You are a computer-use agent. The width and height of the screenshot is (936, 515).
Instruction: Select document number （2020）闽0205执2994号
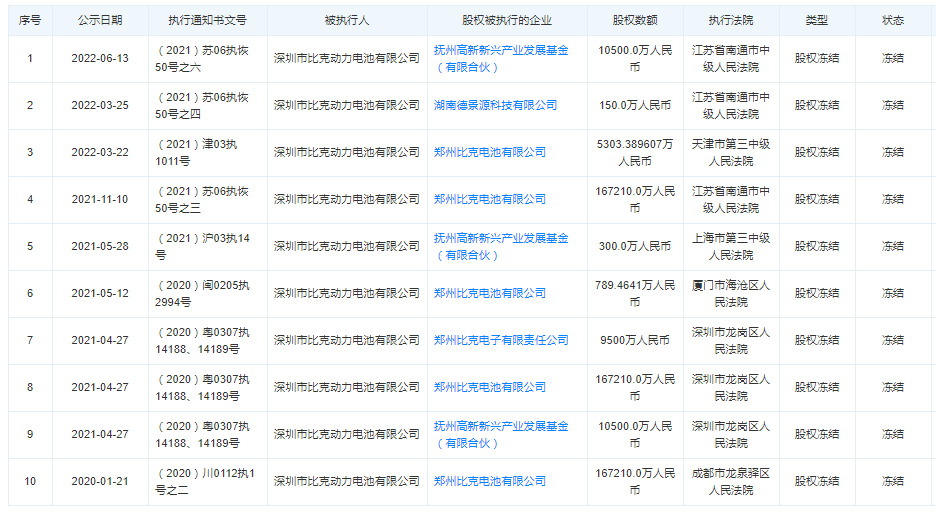(202, 293)
